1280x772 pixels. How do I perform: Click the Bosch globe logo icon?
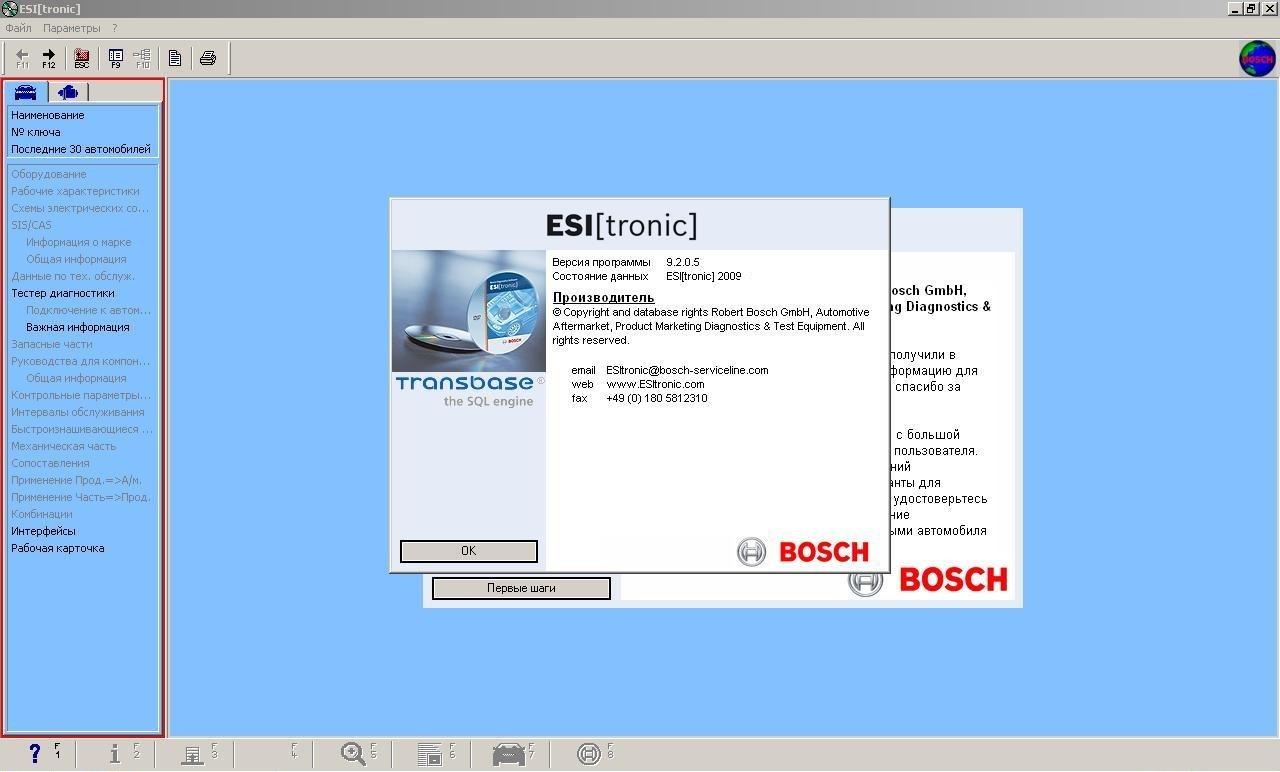(x=1257, y=59)
